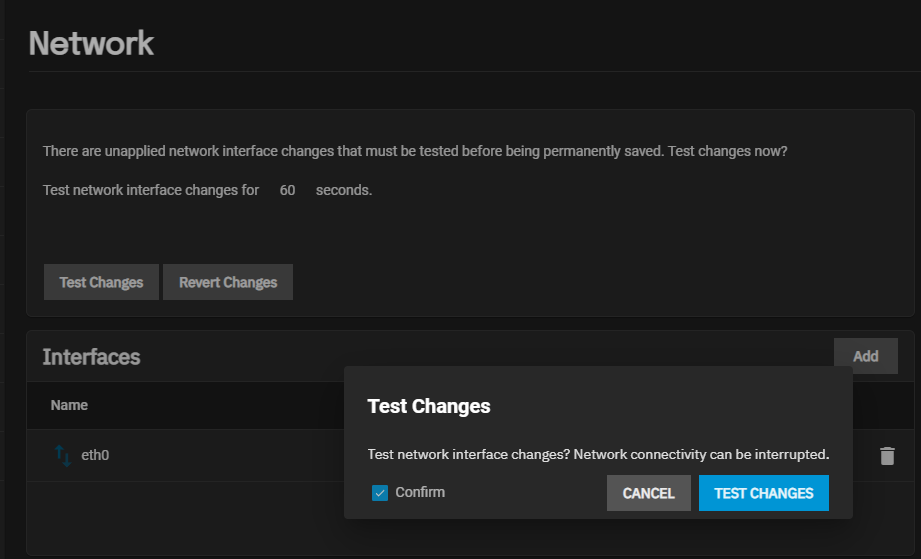Click the connectivity interruption warning text in the dialog

598,455
